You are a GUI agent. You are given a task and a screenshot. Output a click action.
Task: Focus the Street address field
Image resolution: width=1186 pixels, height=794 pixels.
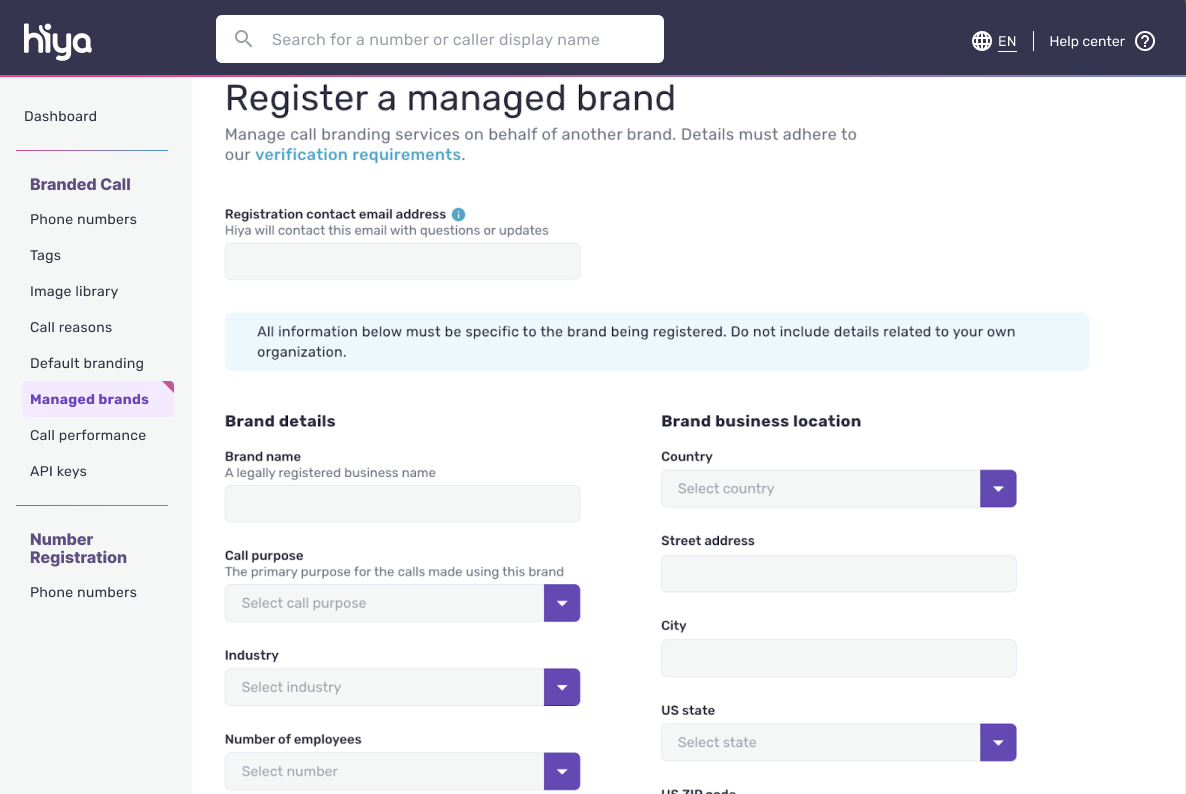click(x=838, y=574)
